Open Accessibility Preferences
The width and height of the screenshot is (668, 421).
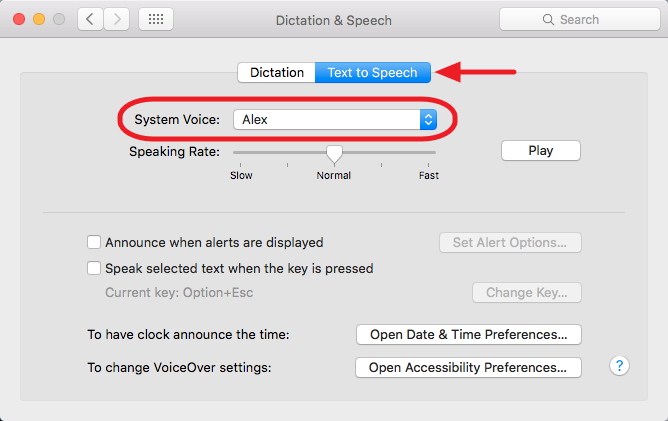coord(468,367)
